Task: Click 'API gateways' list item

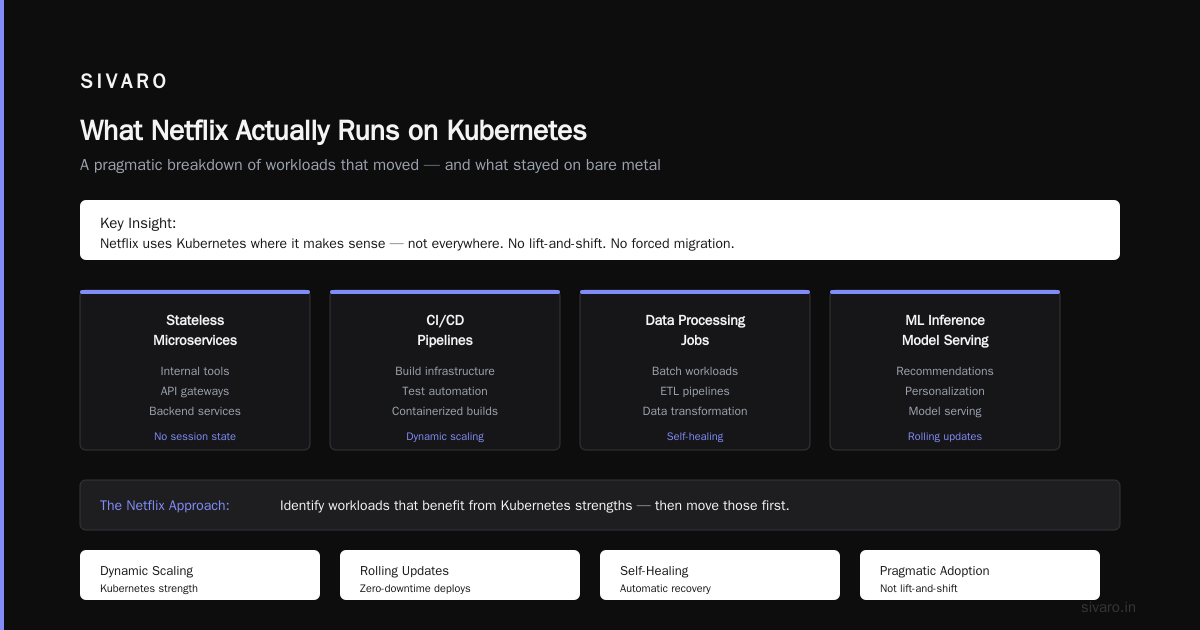Action: coord(195,391)
